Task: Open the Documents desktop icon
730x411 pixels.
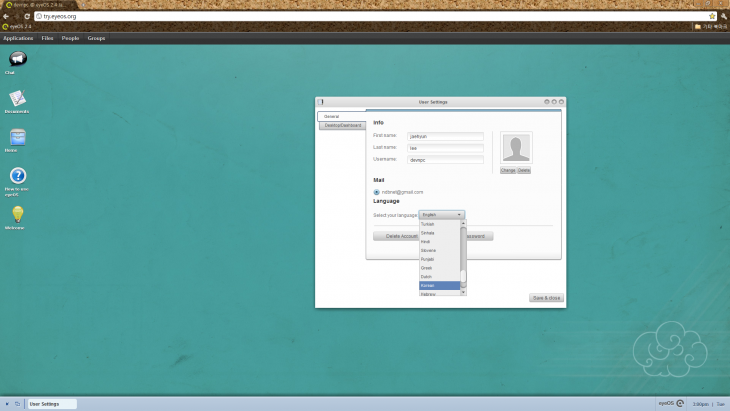Action: pos(17,98)
